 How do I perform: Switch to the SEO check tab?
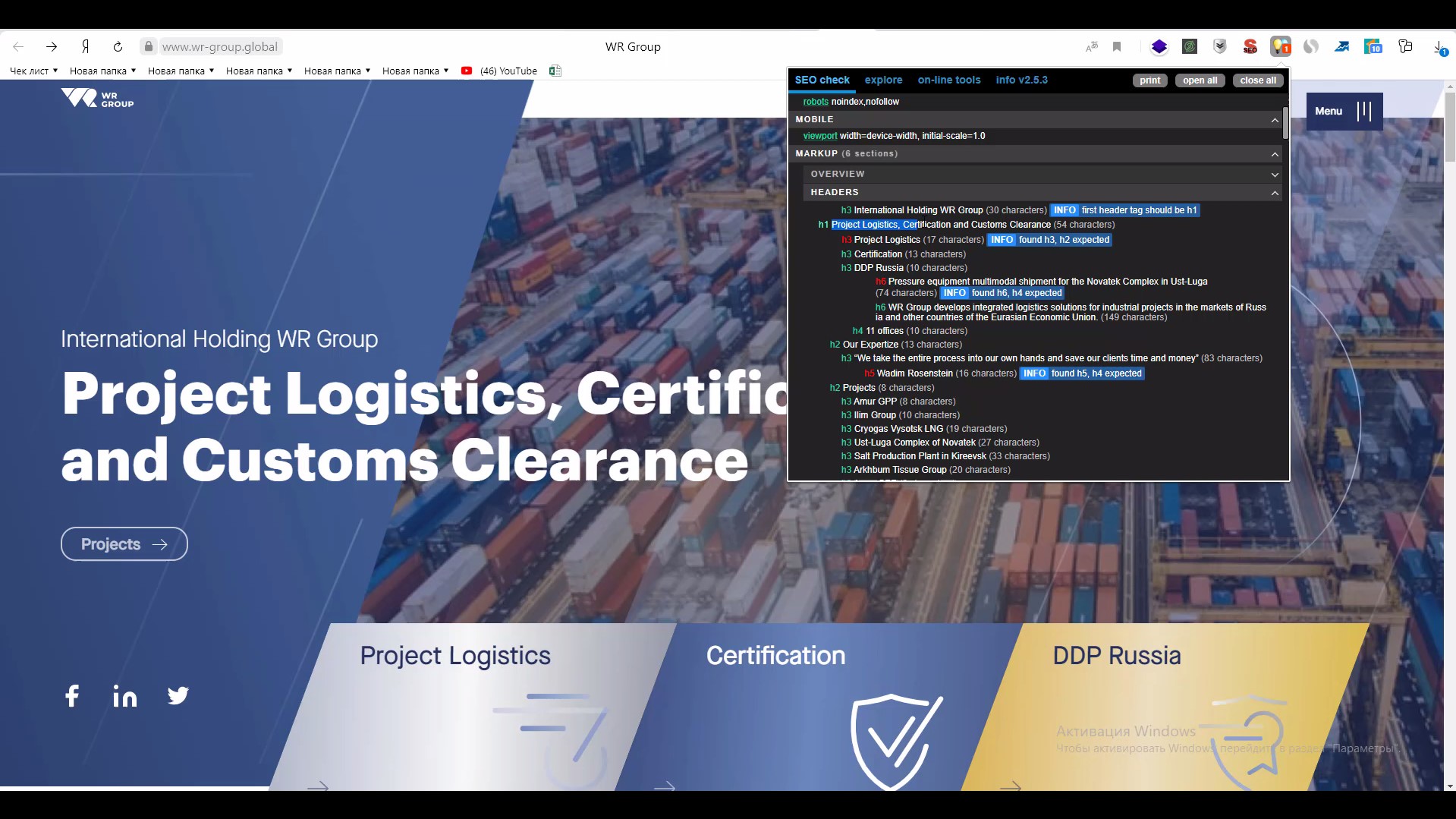coord(822,80)
